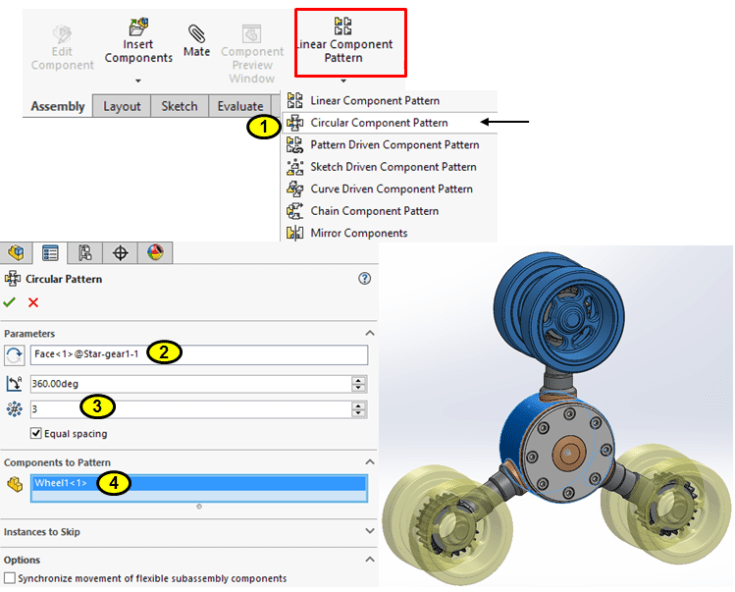Click the Reverse Direction button beside pattern axis
The width and height of the screenshot is (735, 592).
14,355
